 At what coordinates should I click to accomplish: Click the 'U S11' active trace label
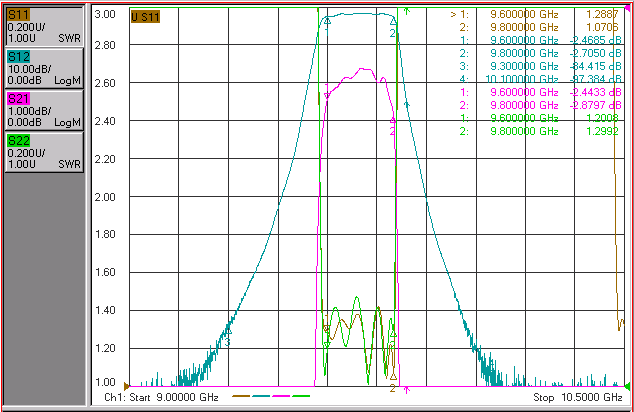pyautogui.click(x=146, y=17)
